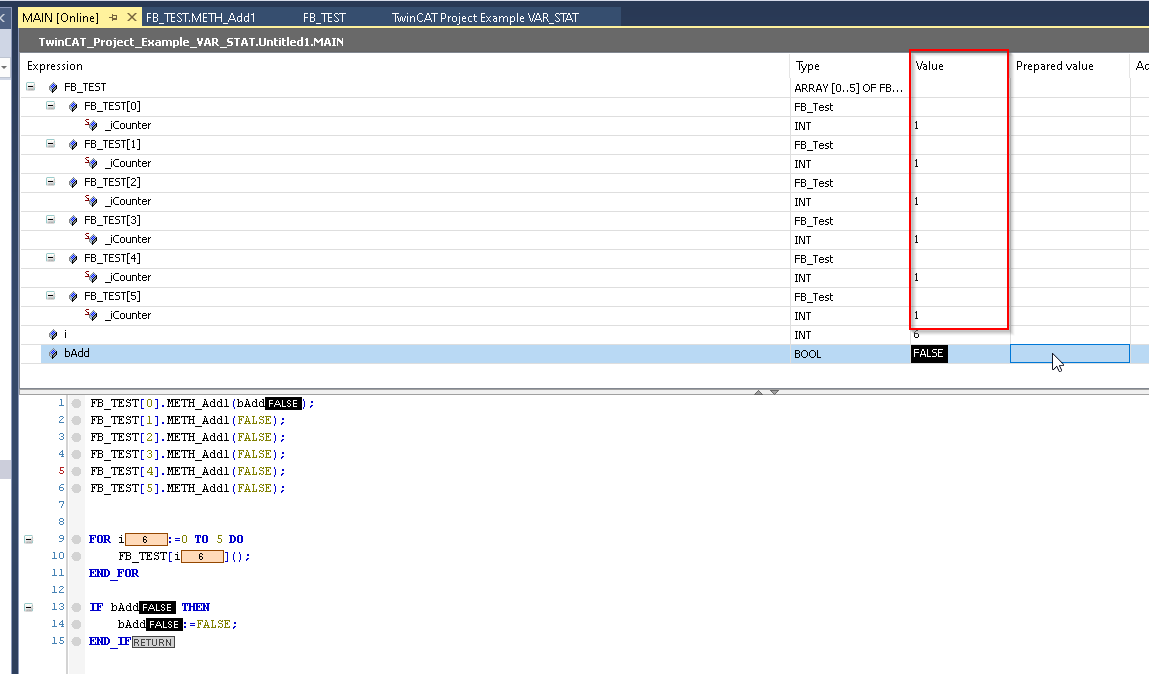
Task: Toggle breakpoint marker on code line 13
Action: [76, 607]
